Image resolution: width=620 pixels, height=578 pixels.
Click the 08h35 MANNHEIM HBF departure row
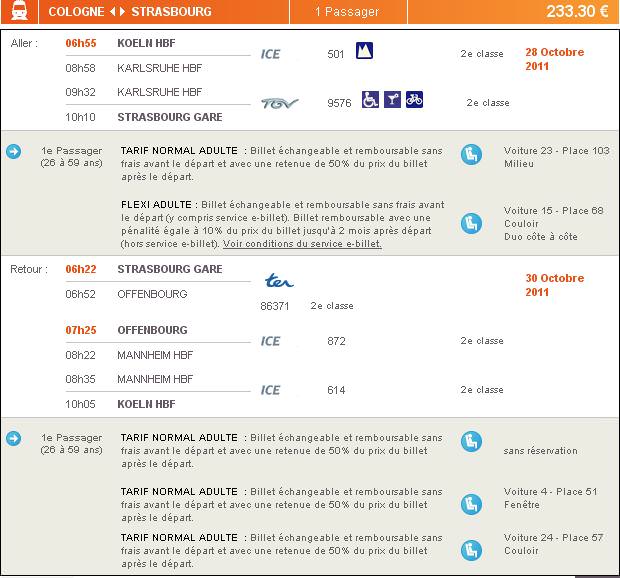(x=129, y=379)
